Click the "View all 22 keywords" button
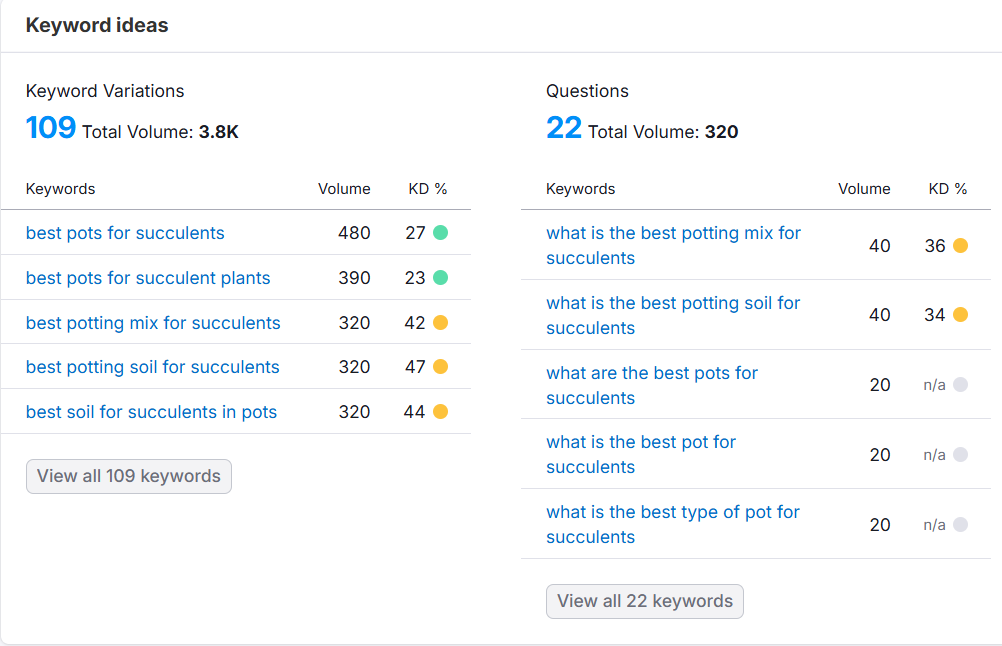The image size is (1002, 646). (x=644, y=601)
